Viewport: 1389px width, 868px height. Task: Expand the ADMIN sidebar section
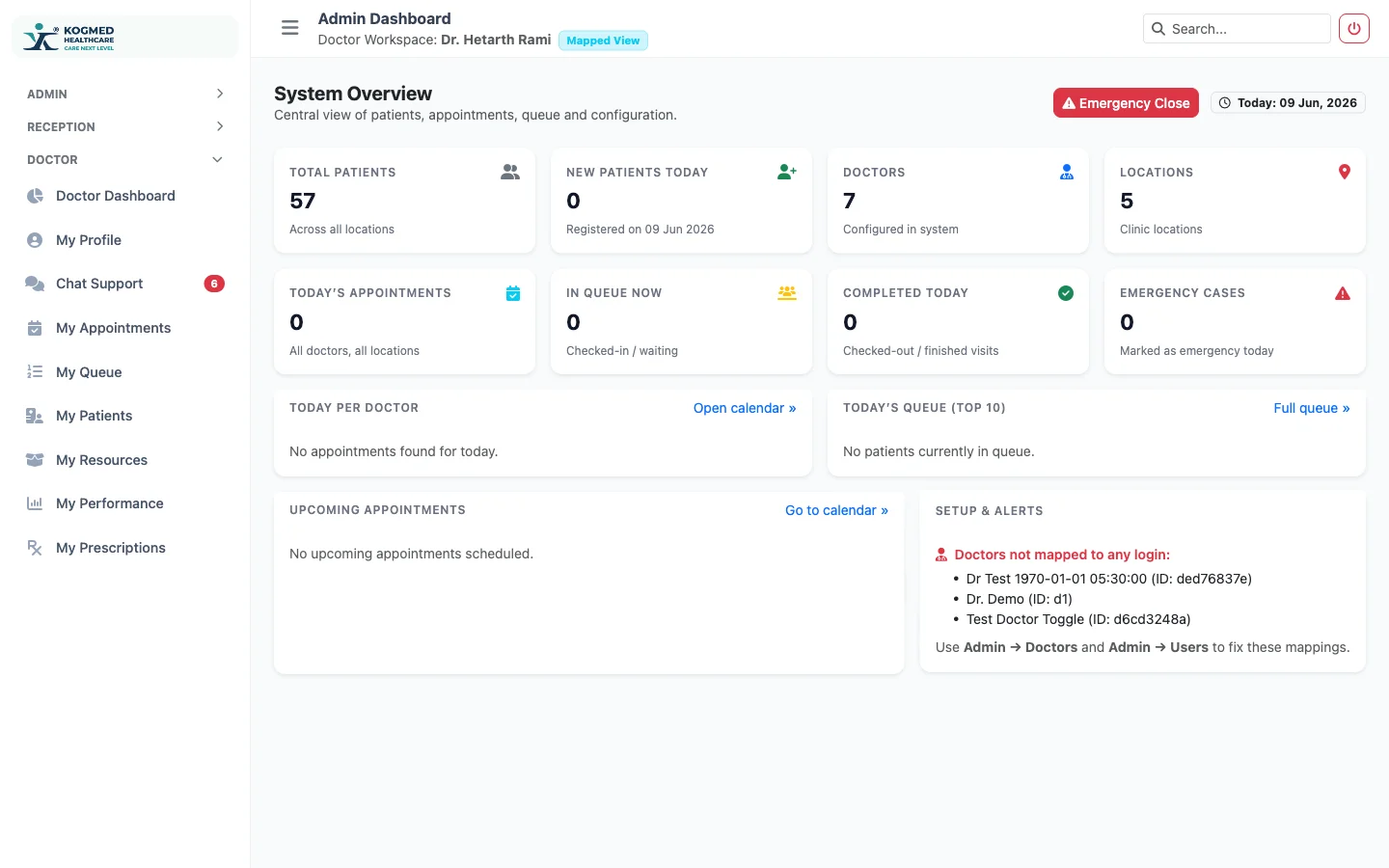click(x=125, y=94)
